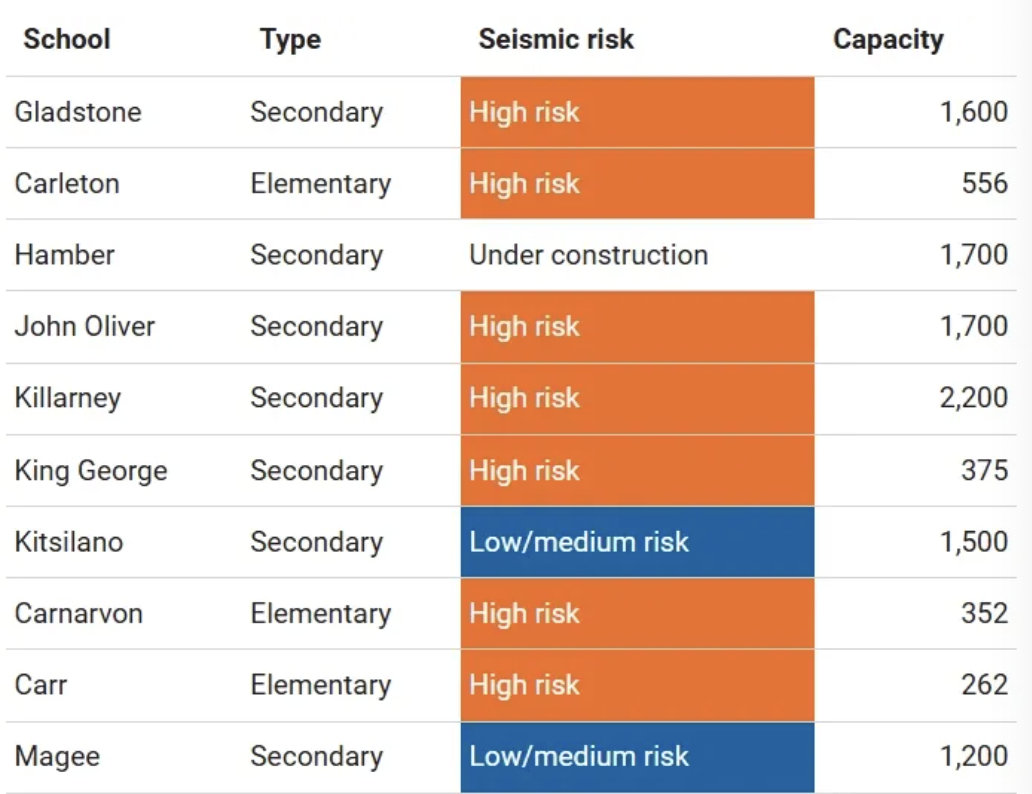
Task: Click Carnarvon's orange High risk cell
Action: point(637,613)
